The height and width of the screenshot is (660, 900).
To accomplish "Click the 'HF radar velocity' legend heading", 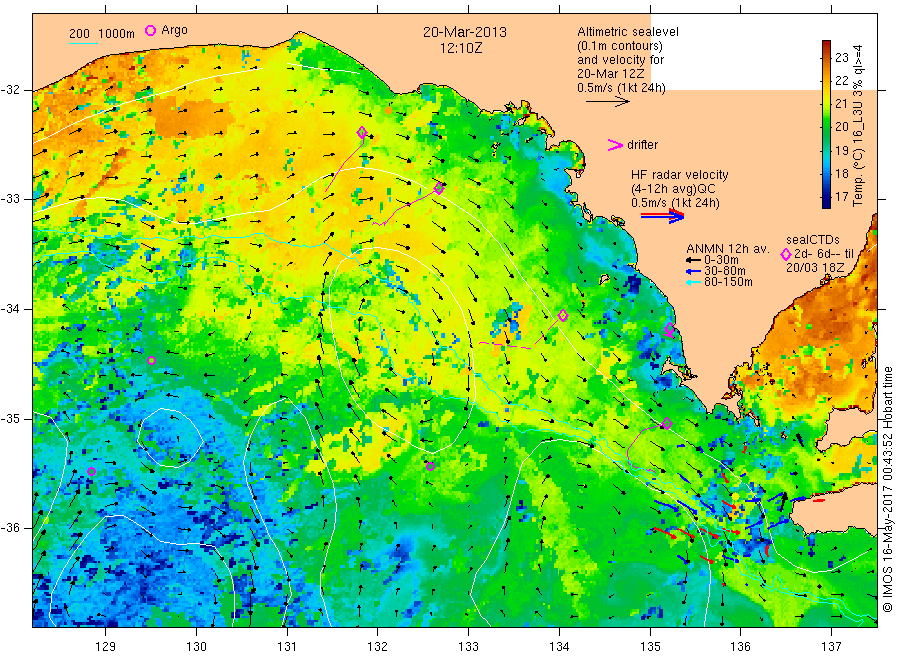I will pyautogui.click(x=680, y=175).
